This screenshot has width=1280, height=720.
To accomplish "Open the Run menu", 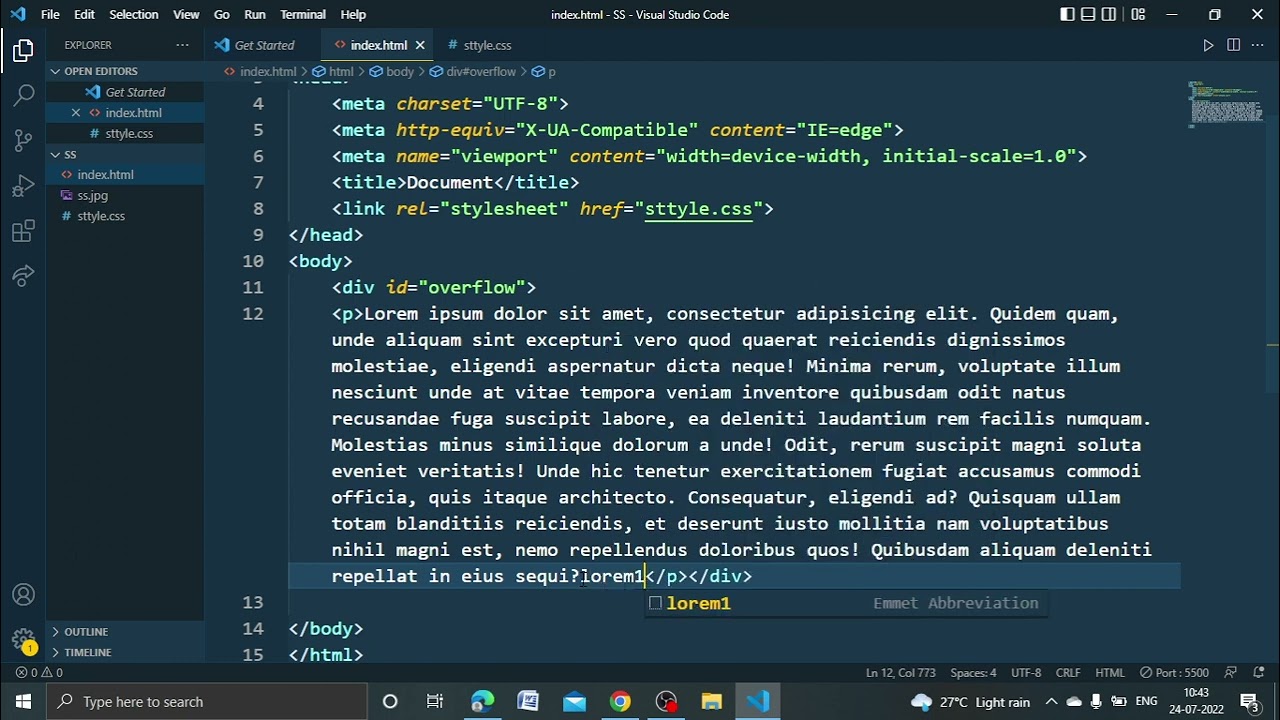I will point(255,14).
